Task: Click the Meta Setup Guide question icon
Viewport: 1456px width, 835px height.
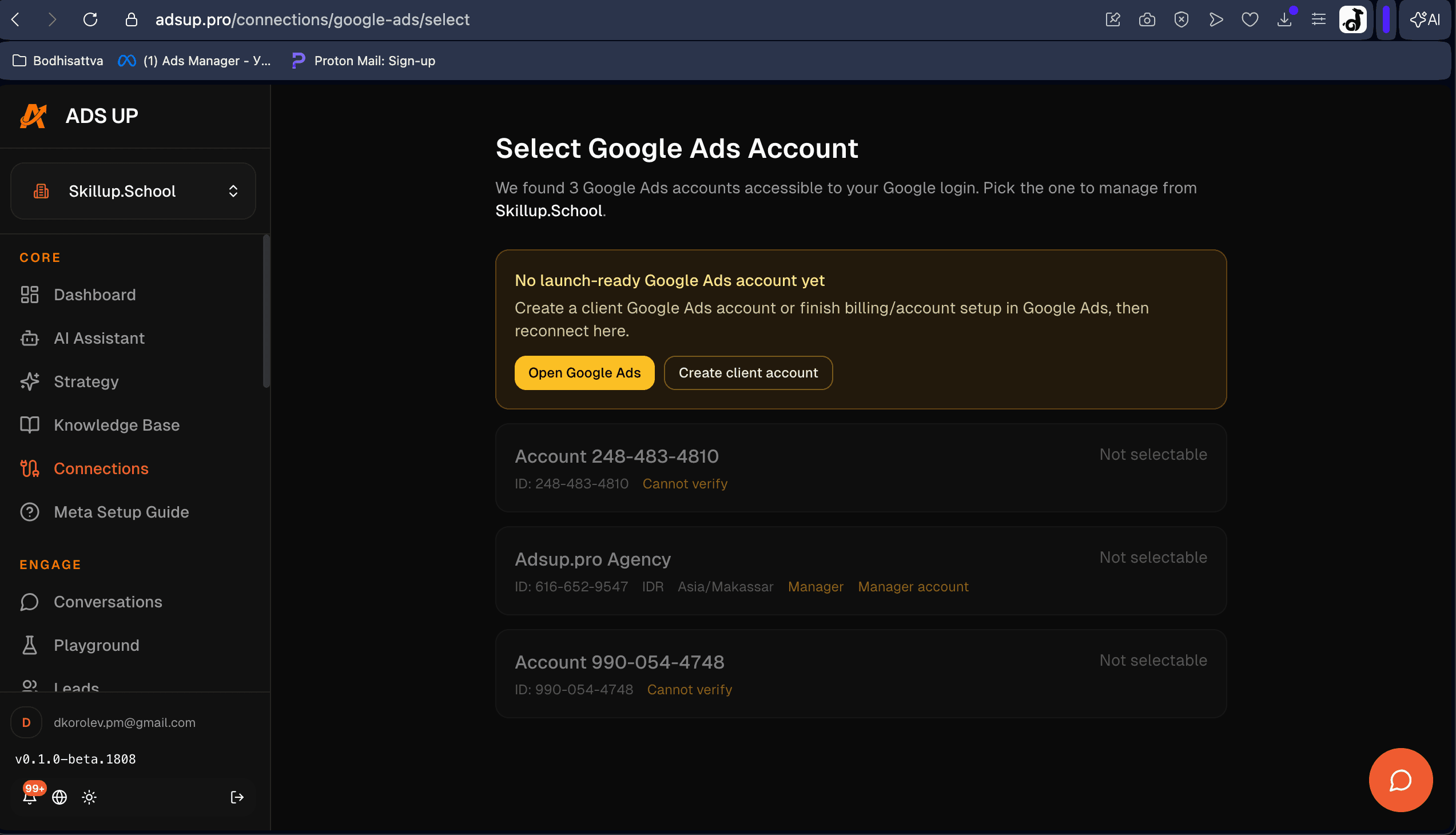Action: 30,512
